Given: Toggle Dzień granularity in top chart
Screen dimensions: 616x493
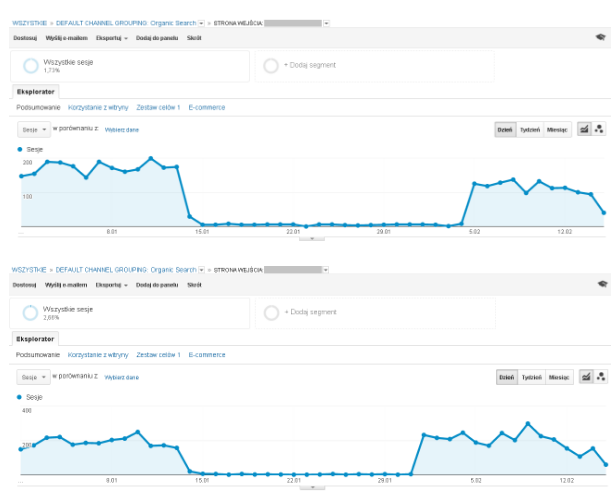Looking at the screenshot, I should [x=505, y=130].
